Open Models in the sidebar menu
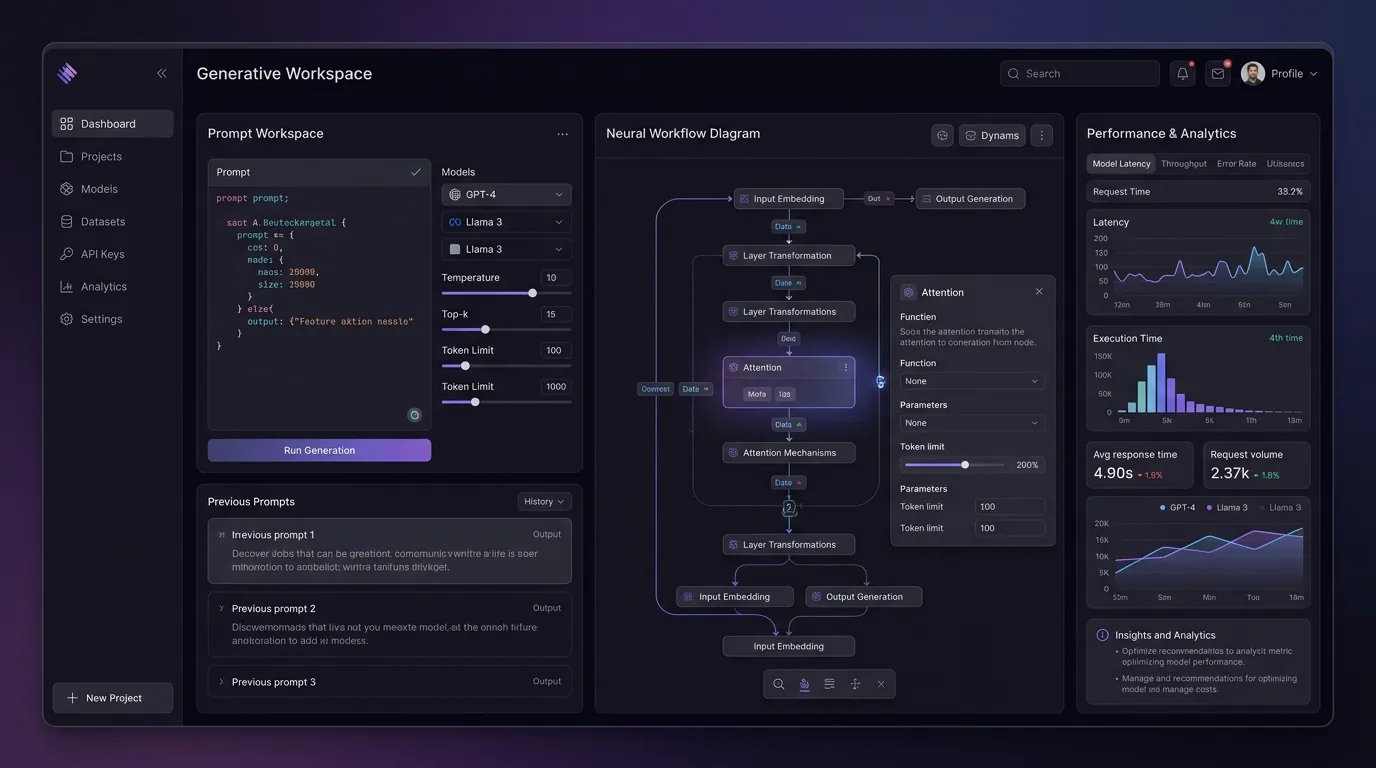The image size is (1376, 768). (x=112, y=189)
